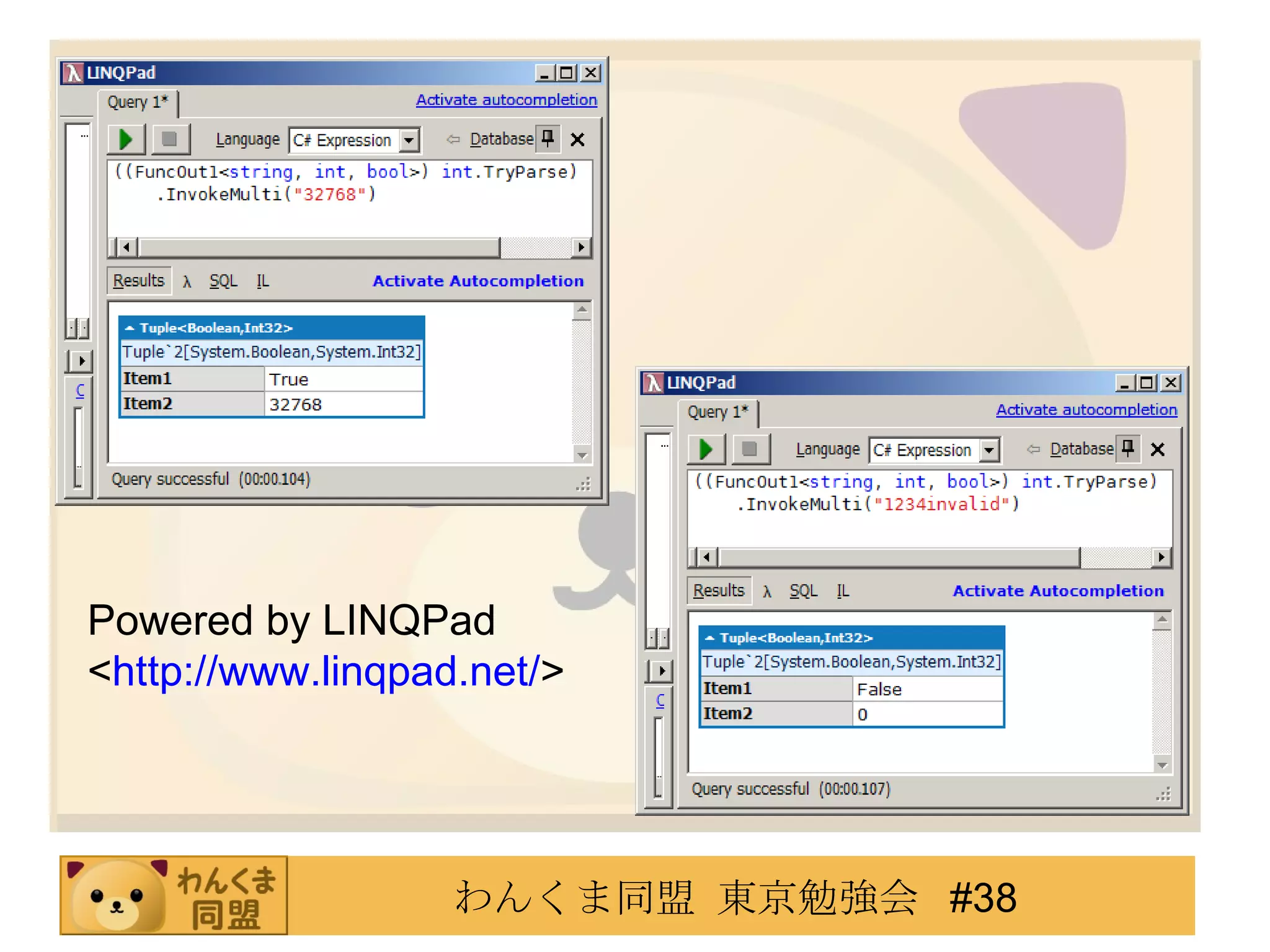
Task: Click Database arrow in upper-left window
Action: point(453,139)
